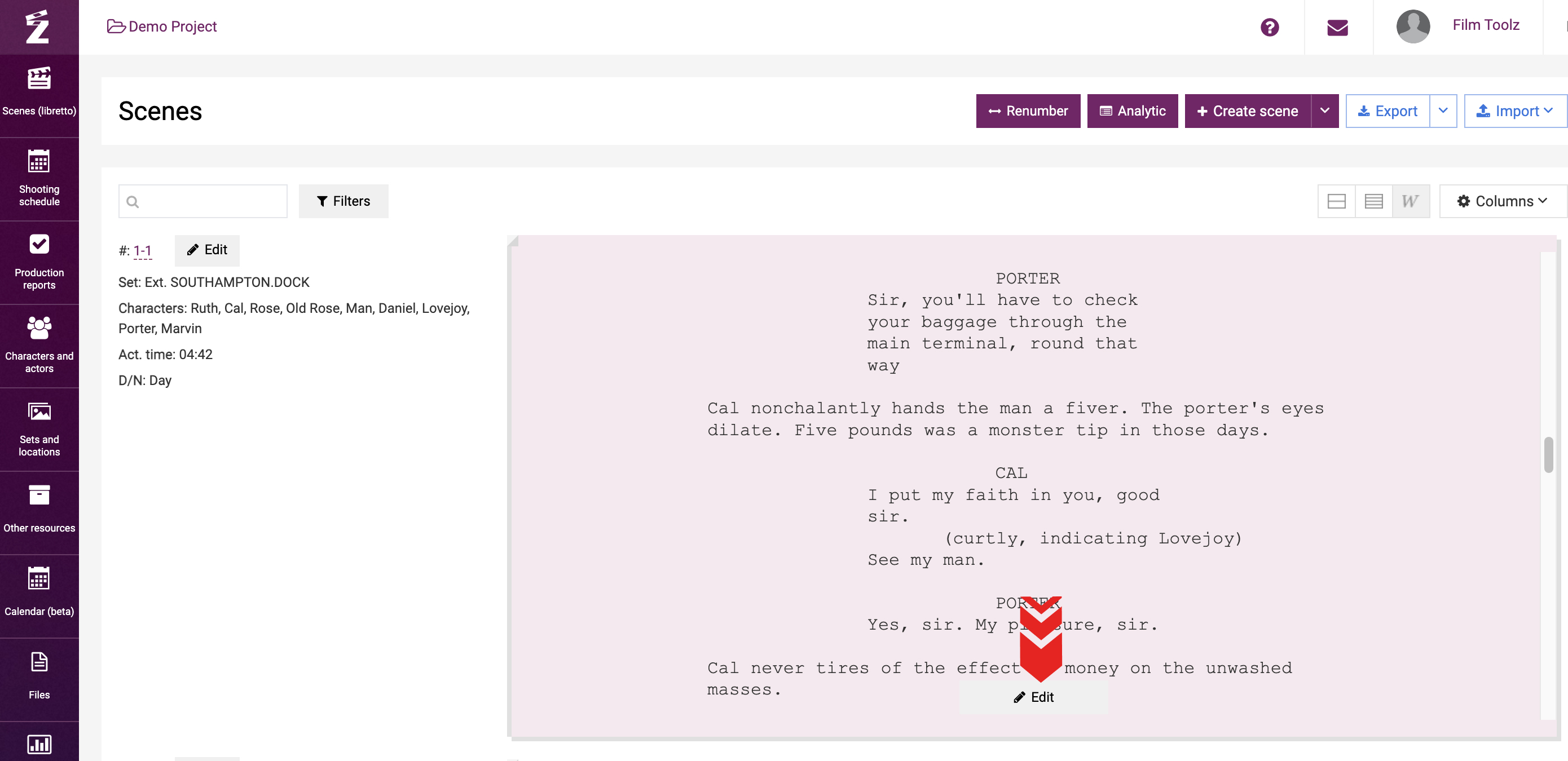Click Edit below the script text
The width and height of the screenshot is (1568, 761).
point(1033,697)
